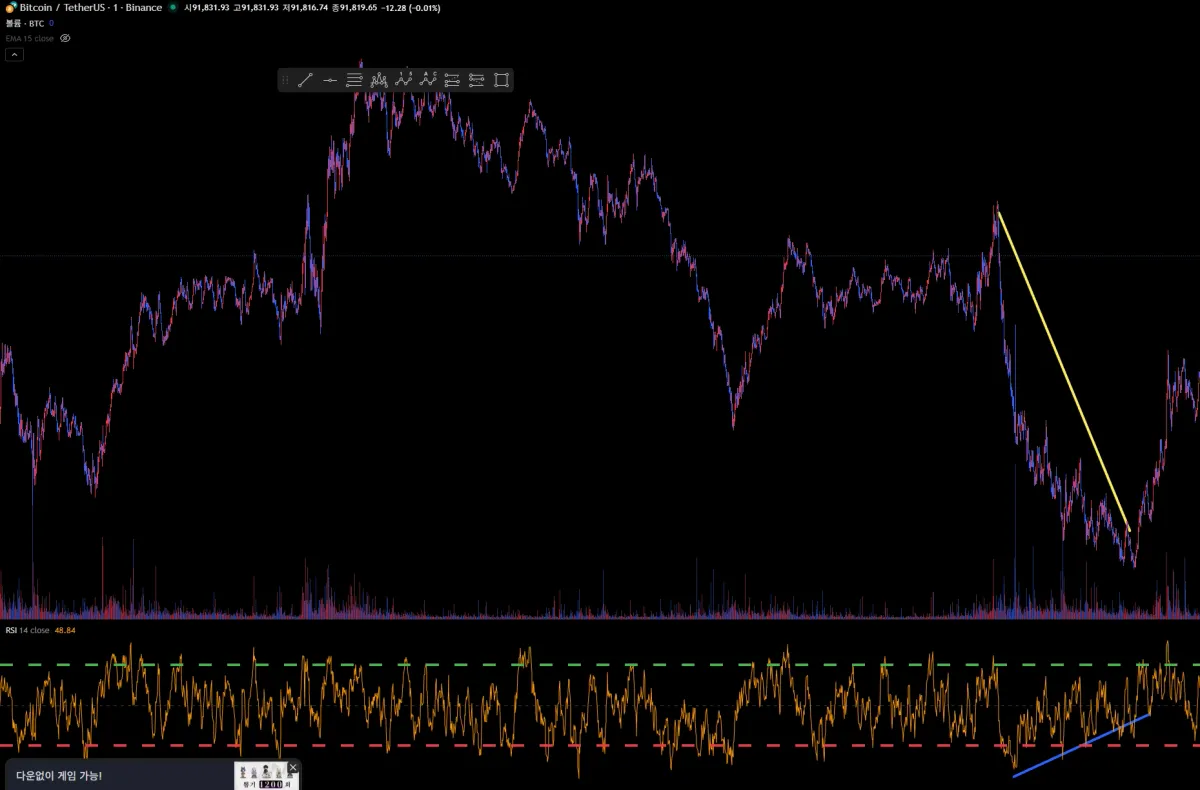Click the RSI value 48.84
The height and width of the screenshot is (790, 1200).
pos(65,631)
